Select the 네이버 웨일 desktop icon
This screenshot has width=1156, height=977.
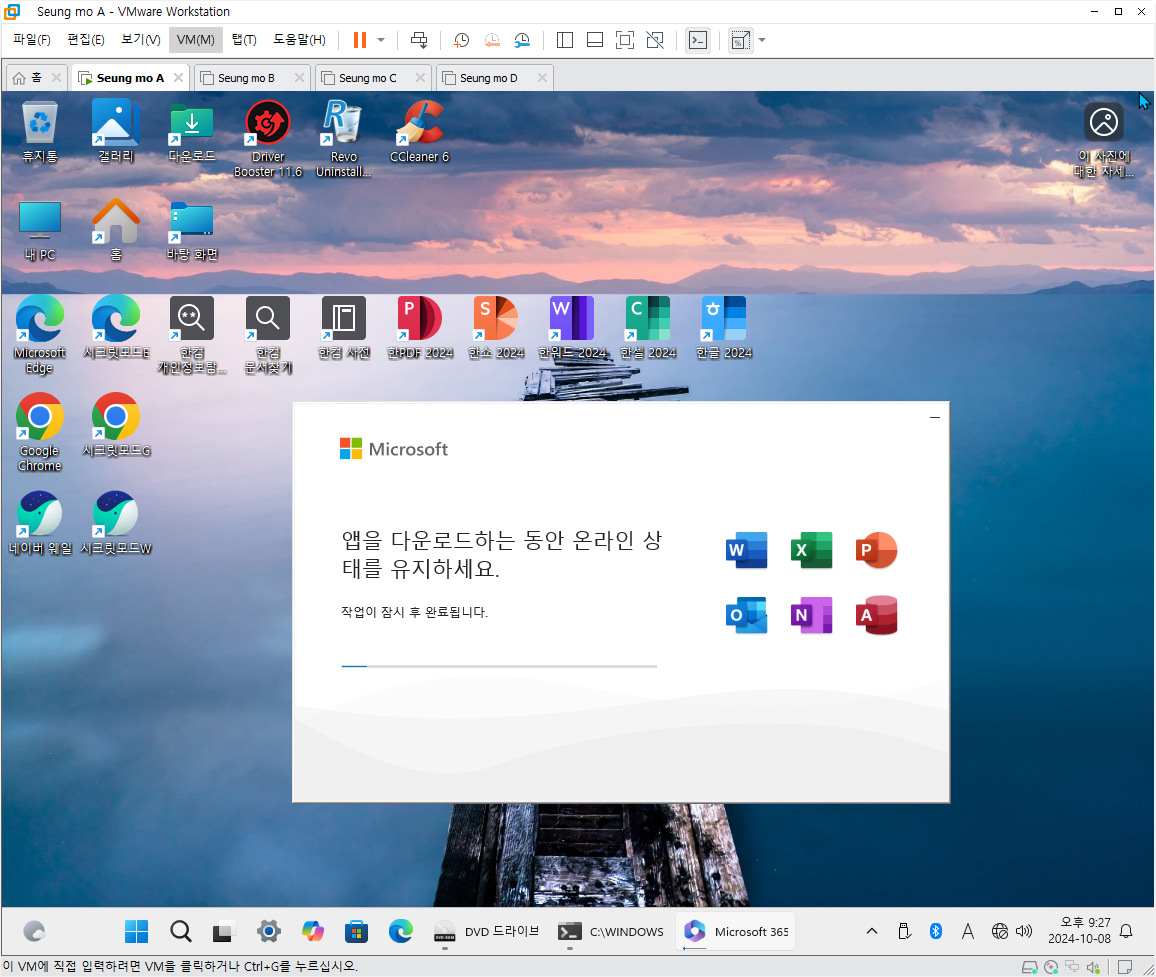click(40, 524)
